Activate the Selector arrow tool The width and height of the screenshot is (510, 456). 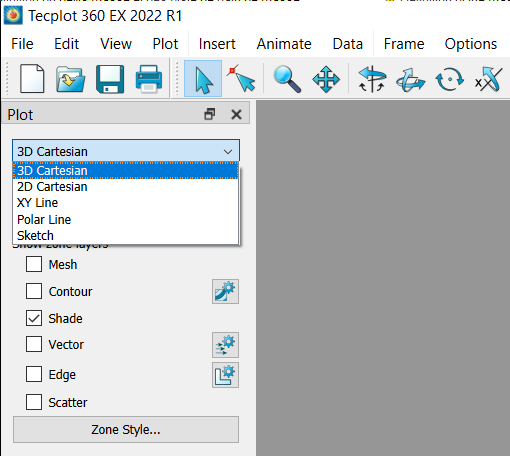(x=203, y=79)
